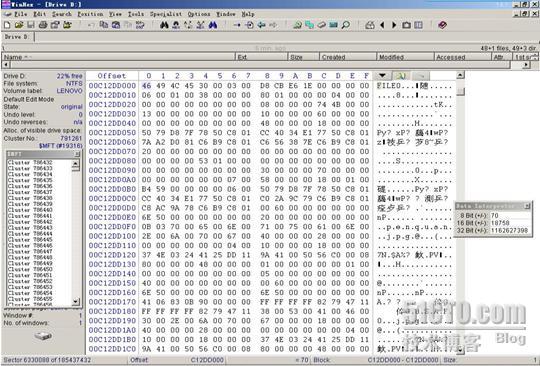The height and width of the screenshot is (366, 540).
Task: Click the $MFT (#19316) label
Action: click(61, 146)
